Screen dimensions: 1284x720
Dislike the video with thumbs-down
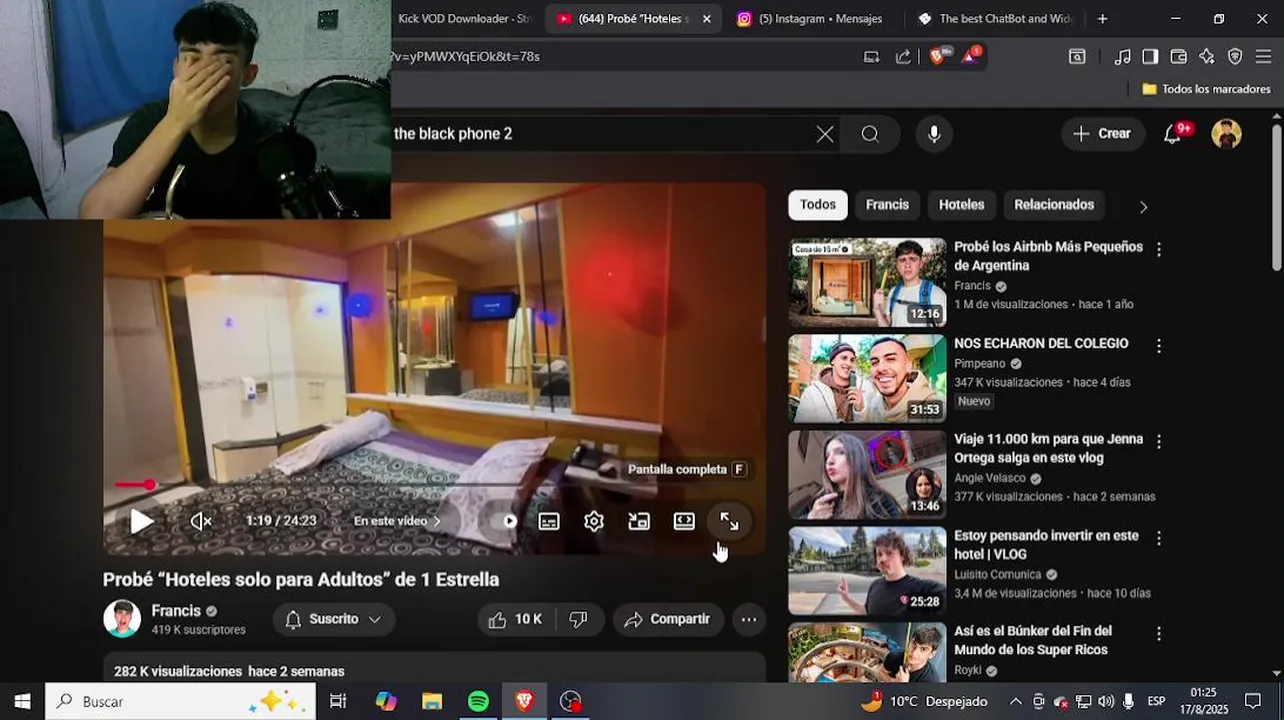[x=579, y=619]
